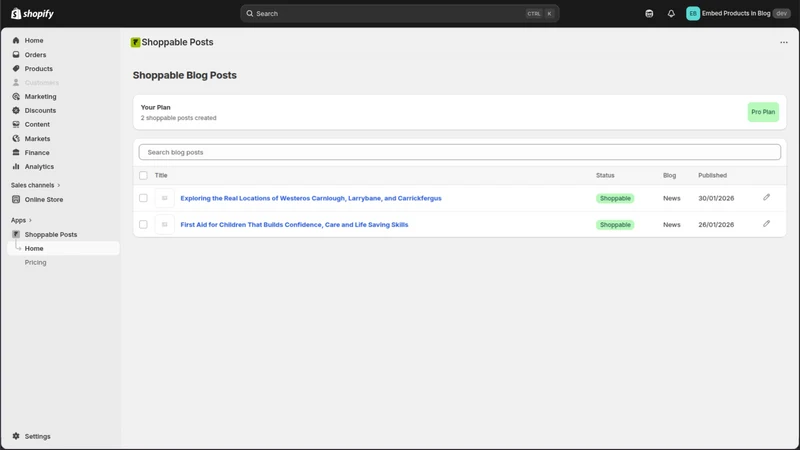Open Exploring the Real Locations of Westeros post

(x=311, y=198)
